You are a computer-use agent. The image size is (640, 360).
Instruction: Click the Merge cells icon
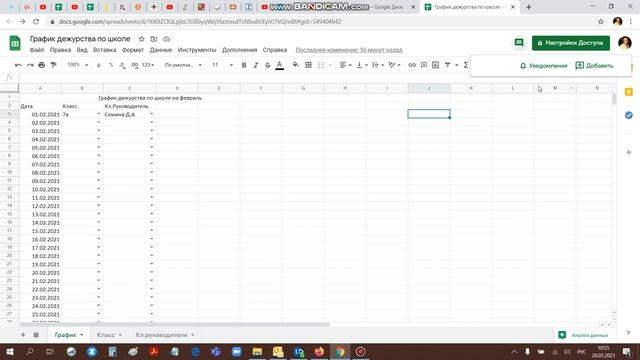[321, 65]
